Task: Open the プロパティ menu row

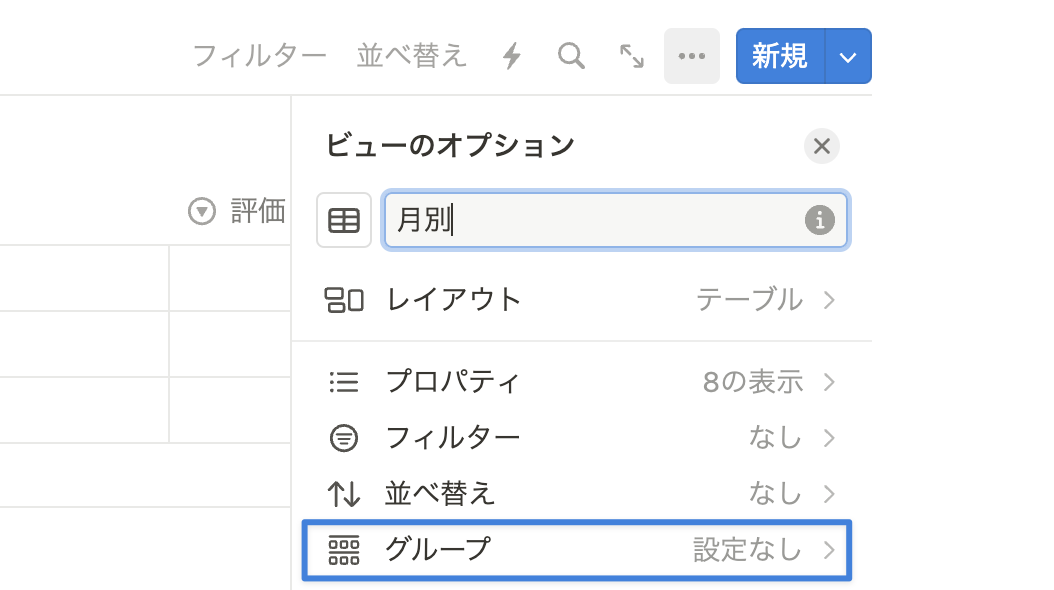Action: [x=581, y=382]
